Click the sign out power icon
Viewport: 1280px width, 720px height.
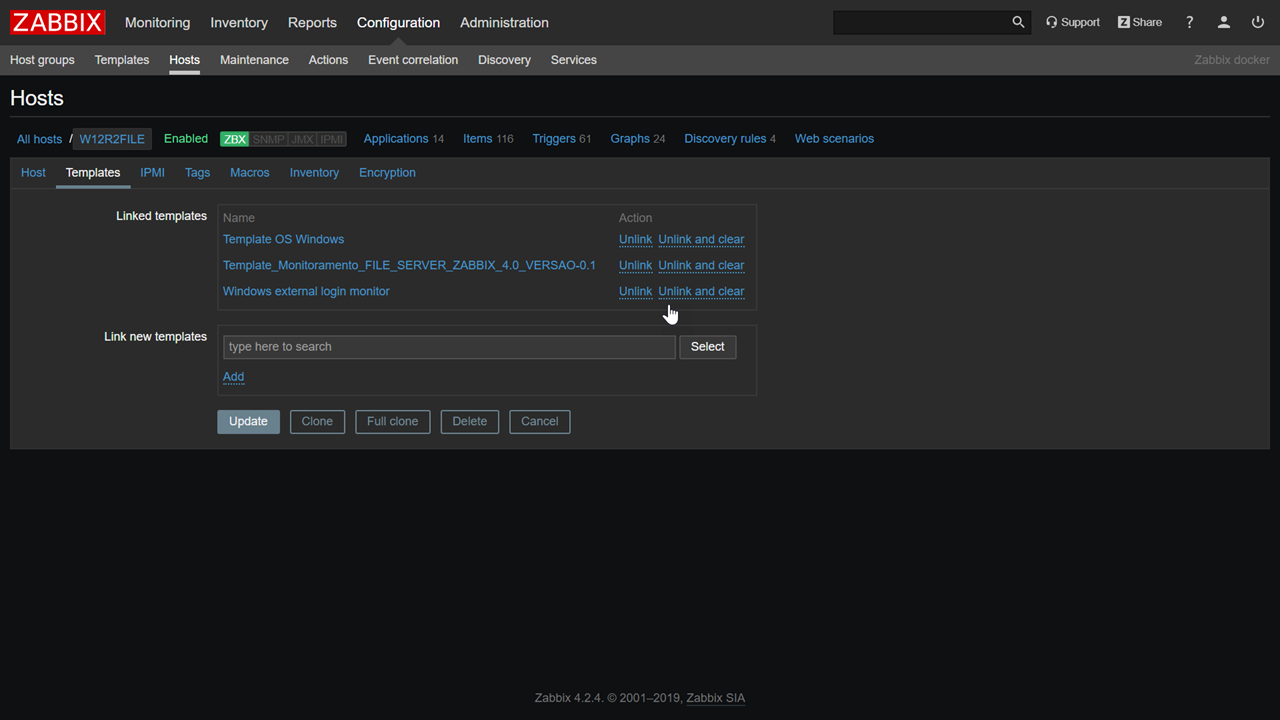(x=1258, y=22)
